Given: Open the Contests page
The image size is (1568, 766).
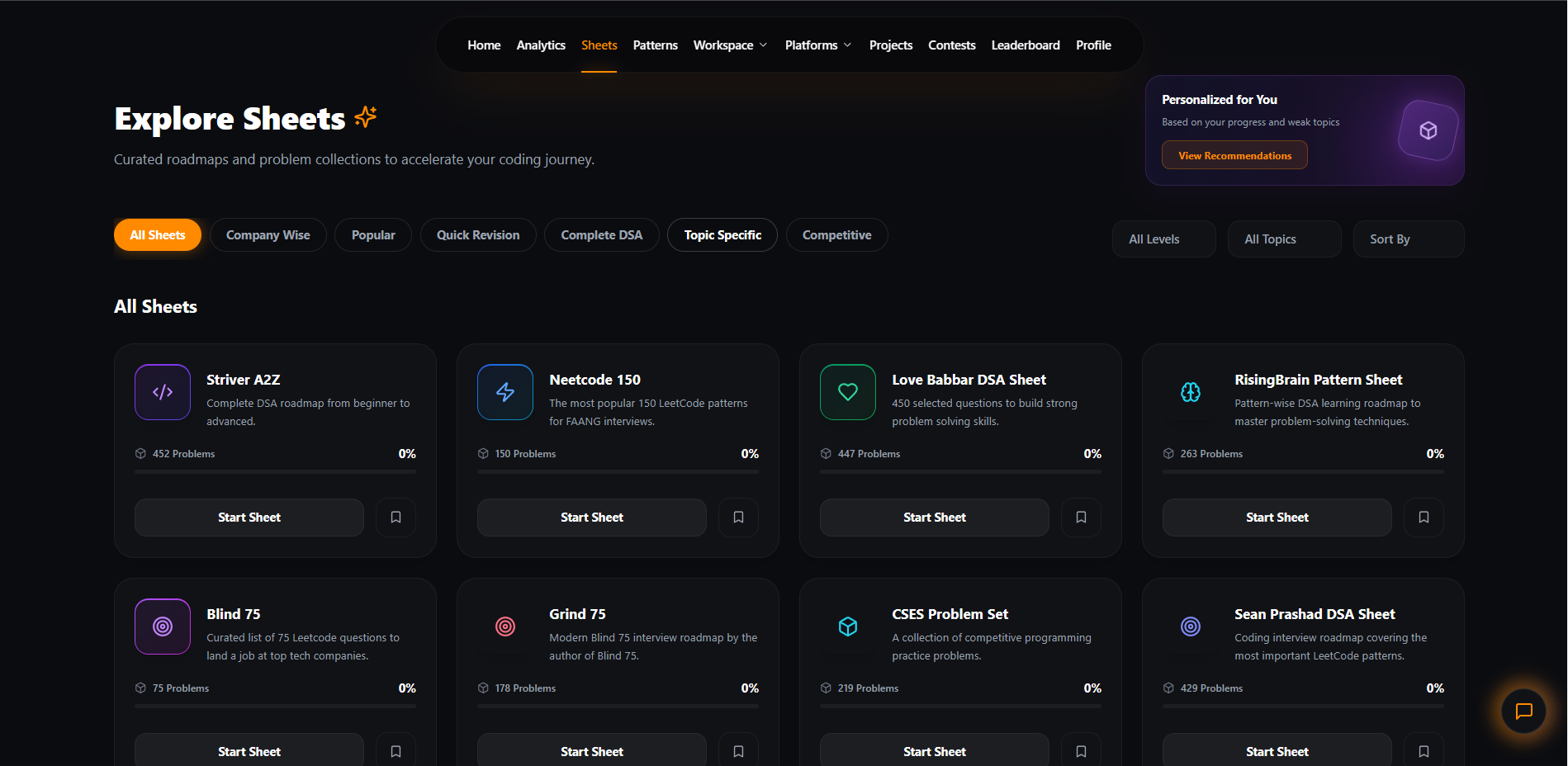Looking at the screenshot, I should [x=951, y=45].
